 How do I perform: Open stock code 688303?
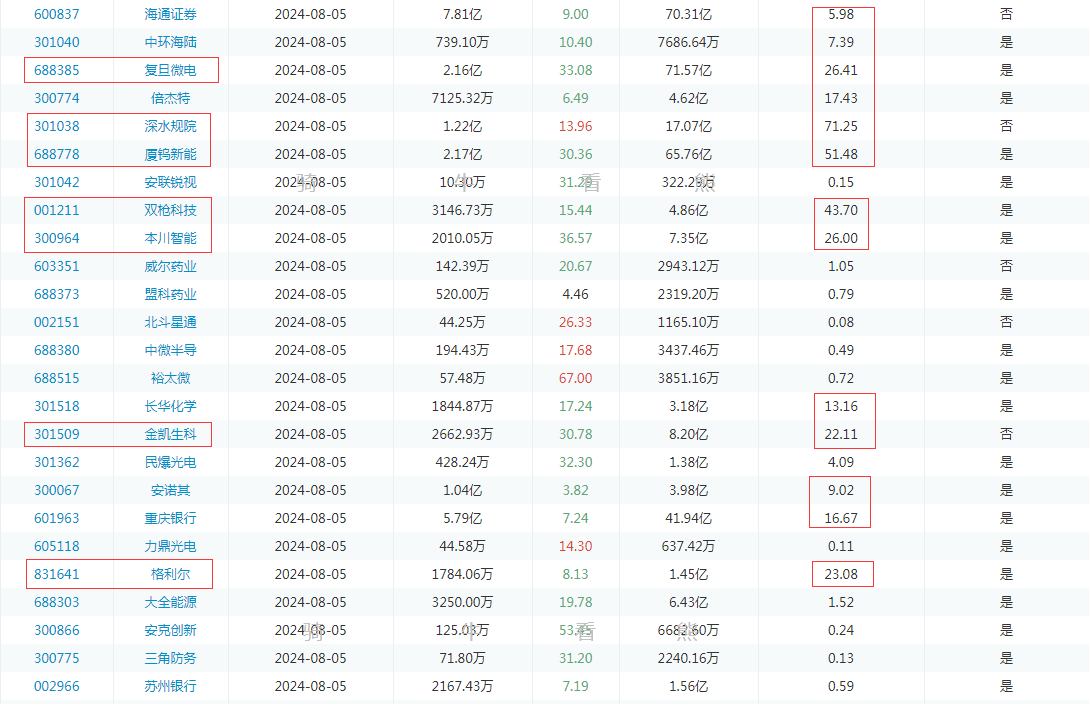click(x=57, y=603)
